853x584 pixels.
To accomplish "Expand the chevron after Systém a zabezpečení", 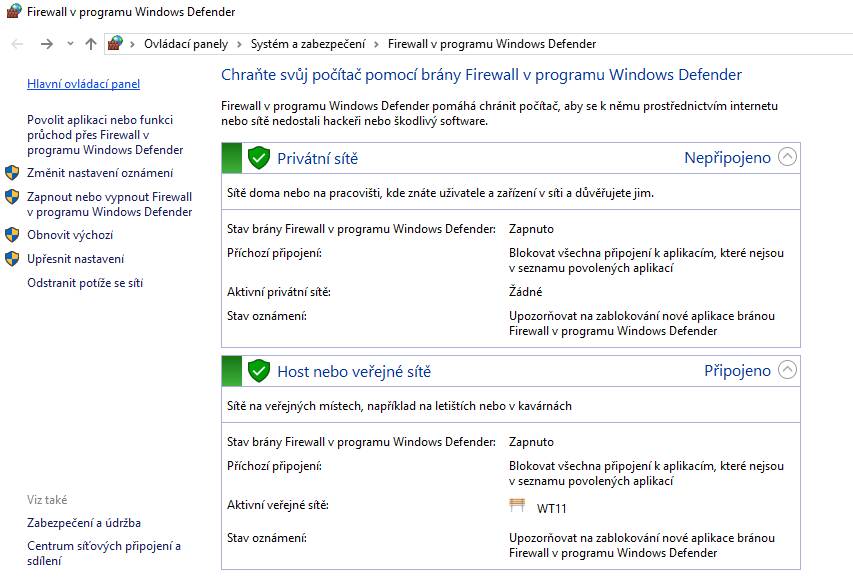I will point(376,45).
